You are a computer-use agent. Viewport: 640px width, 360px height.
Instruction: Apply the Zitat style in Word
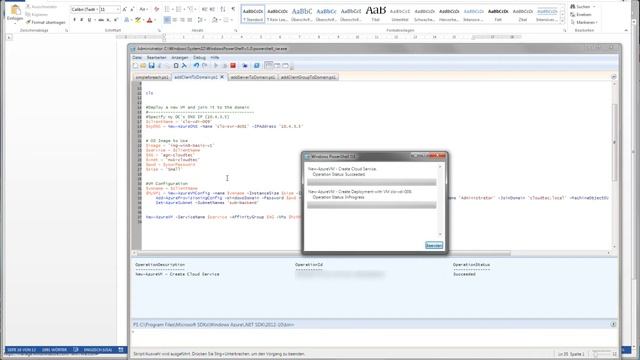tap(522, 14)
